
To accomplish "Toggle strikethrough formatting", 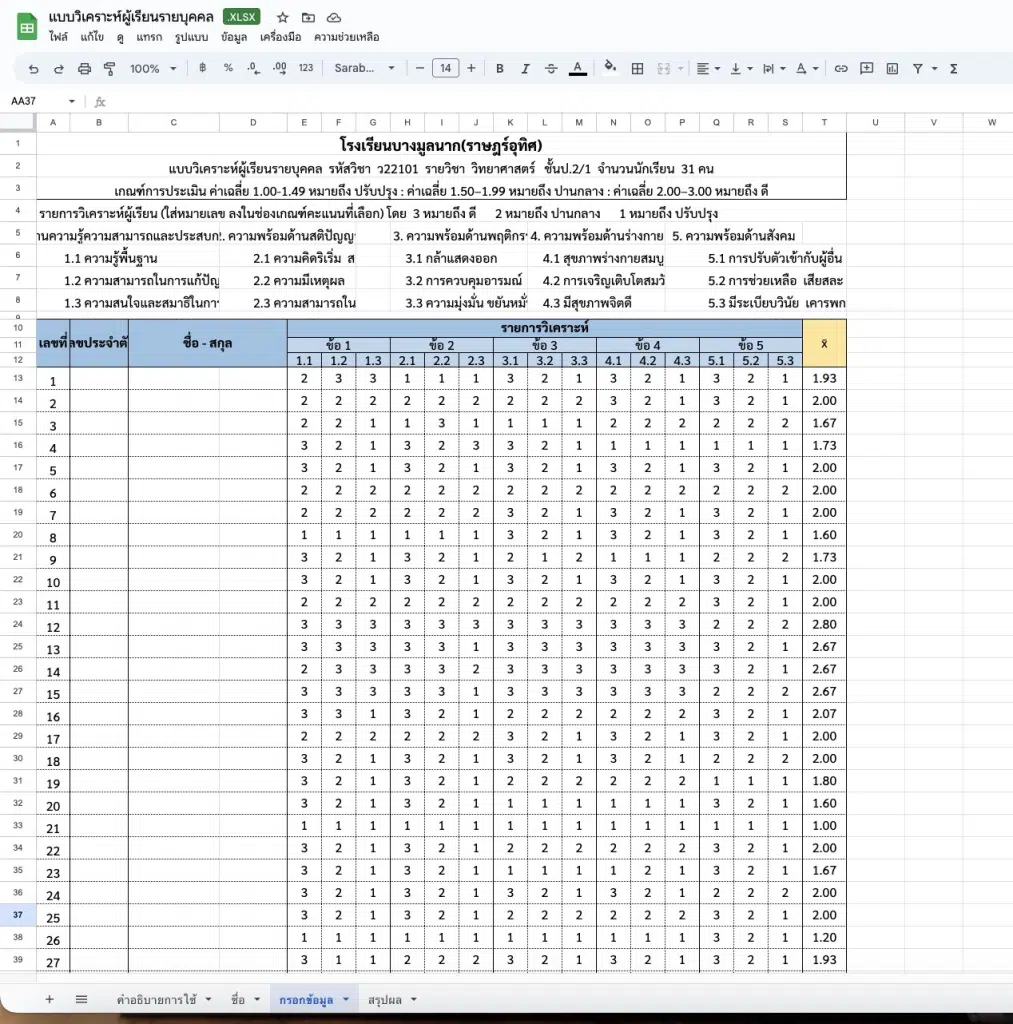I will point(551,69).
